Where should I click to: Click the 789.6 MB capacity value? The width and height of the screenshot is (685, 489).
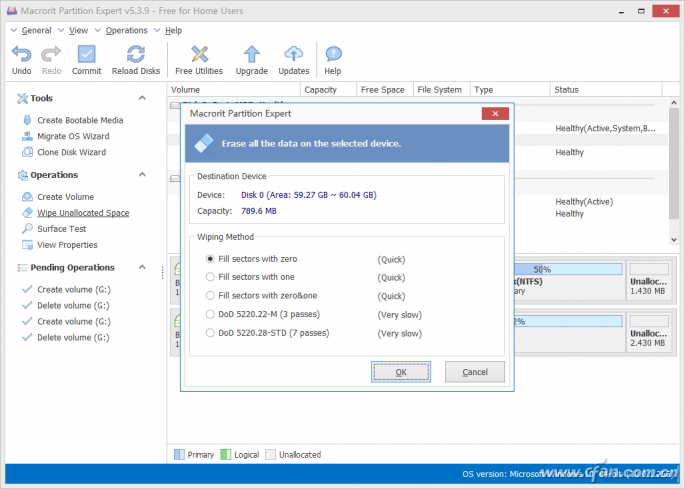[x=259, y=211]
